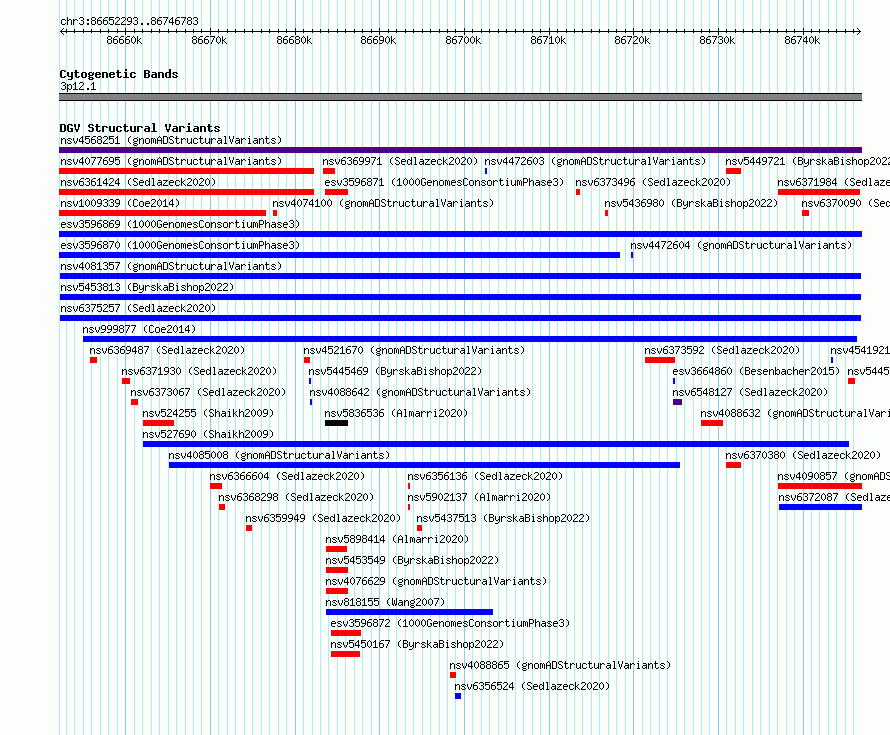Select nsv6548127 Sedlazeck2020 label
The width and height of the screenshot is (890, 735).
click(x=750, y=392)
